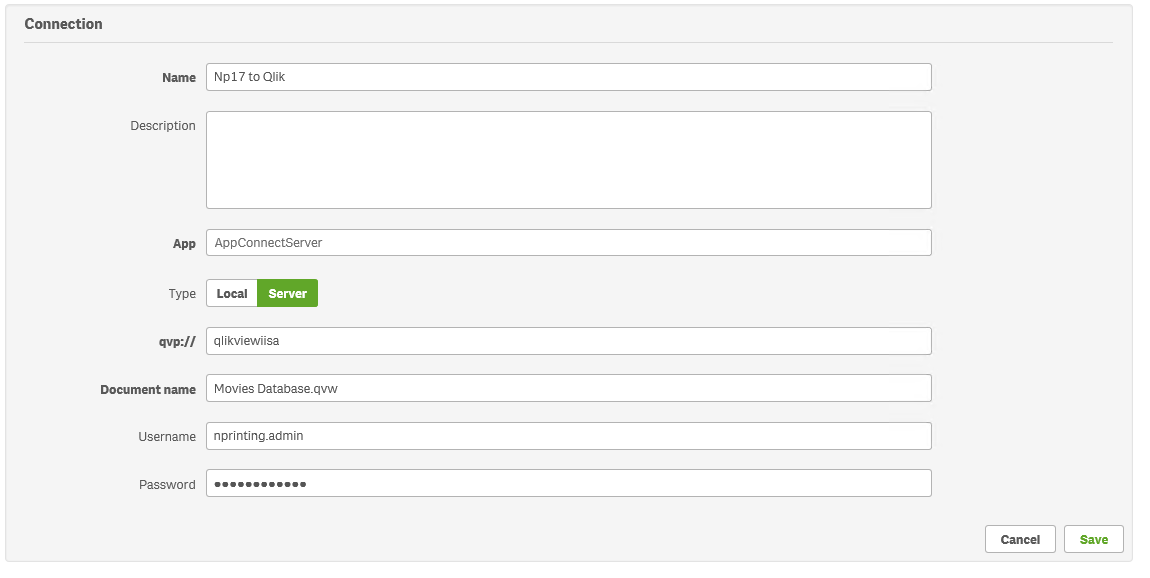Click the Document name input field
This screenshot has width=1150, height=578.
(x=568, y=388)
